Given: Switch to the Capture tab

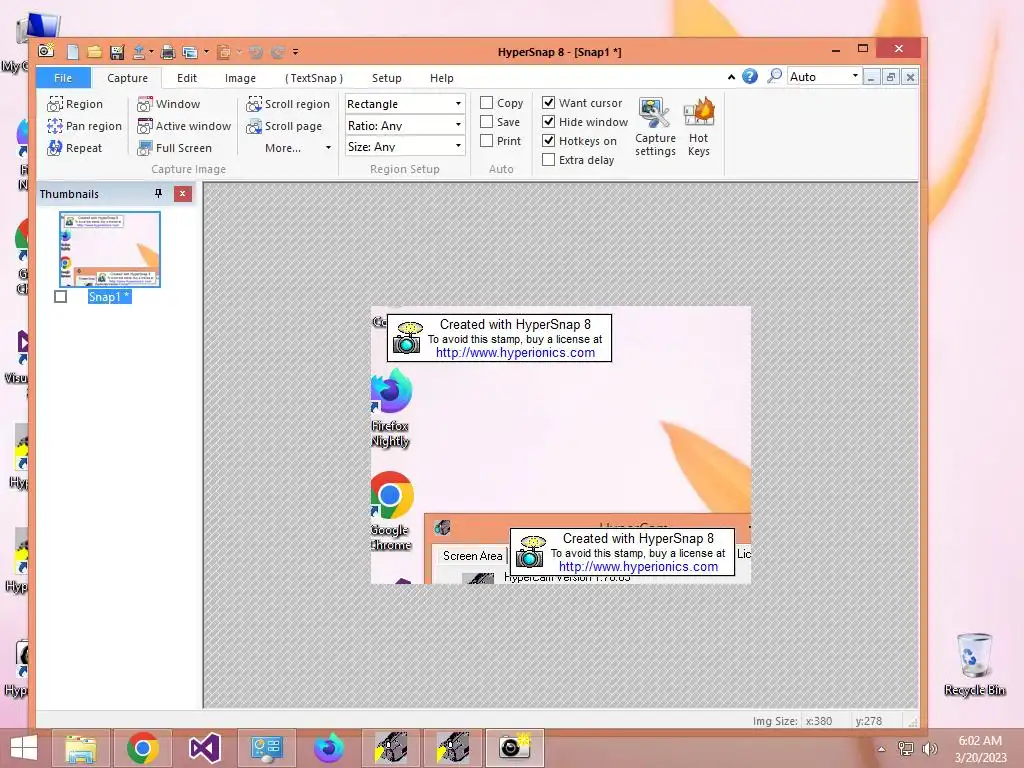Looking at the screenshot, I should pyautogui.click(x=127, y=78).
